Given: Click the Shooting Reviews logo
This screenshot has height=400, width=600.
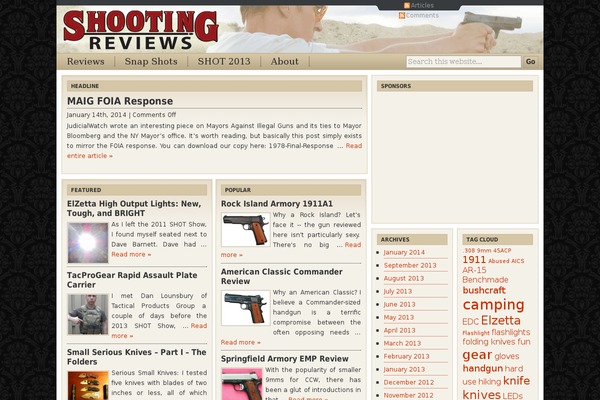Looking at the screenshot, I should (x=141, y=30).
